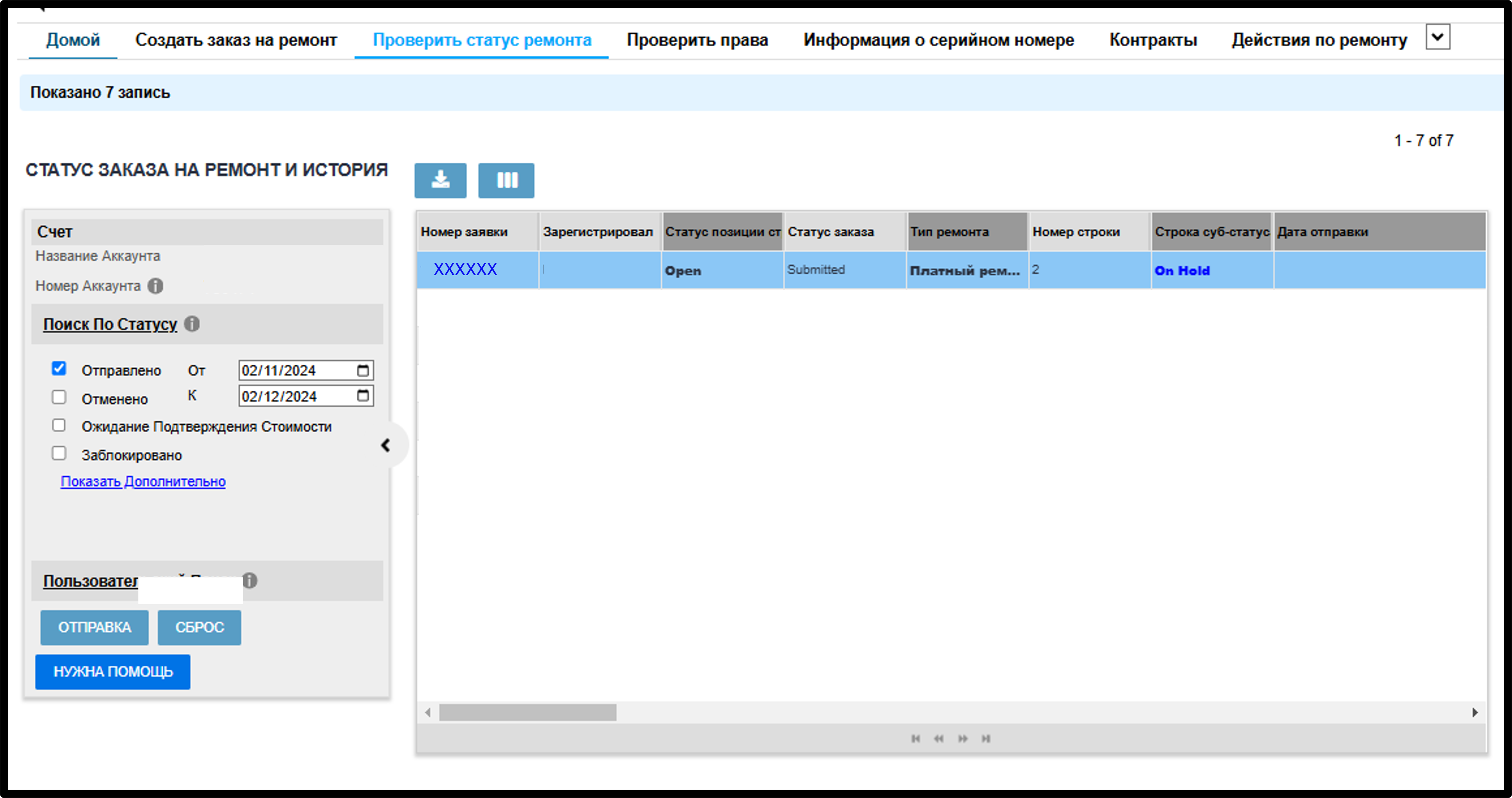
Task: Expand Поиск По Статусу section
Action: [x=110, y=324]
